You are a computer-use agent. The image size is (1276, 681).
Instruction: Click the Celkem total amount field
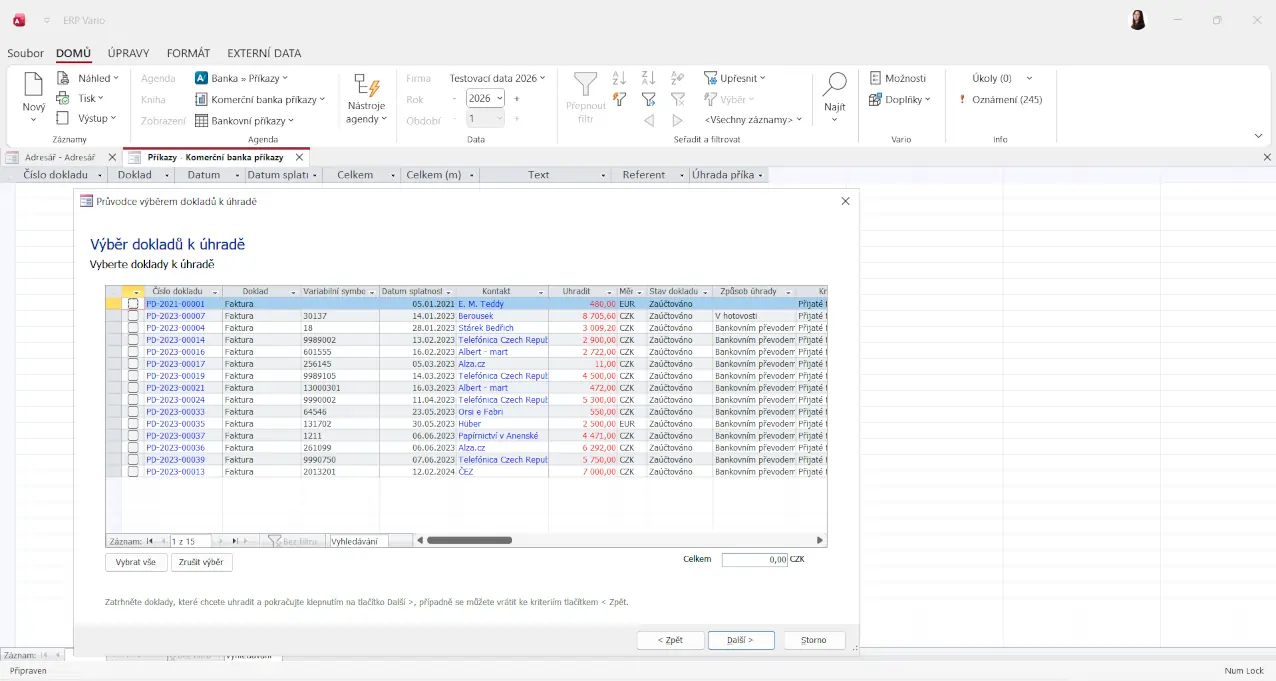tap(754, 560)
